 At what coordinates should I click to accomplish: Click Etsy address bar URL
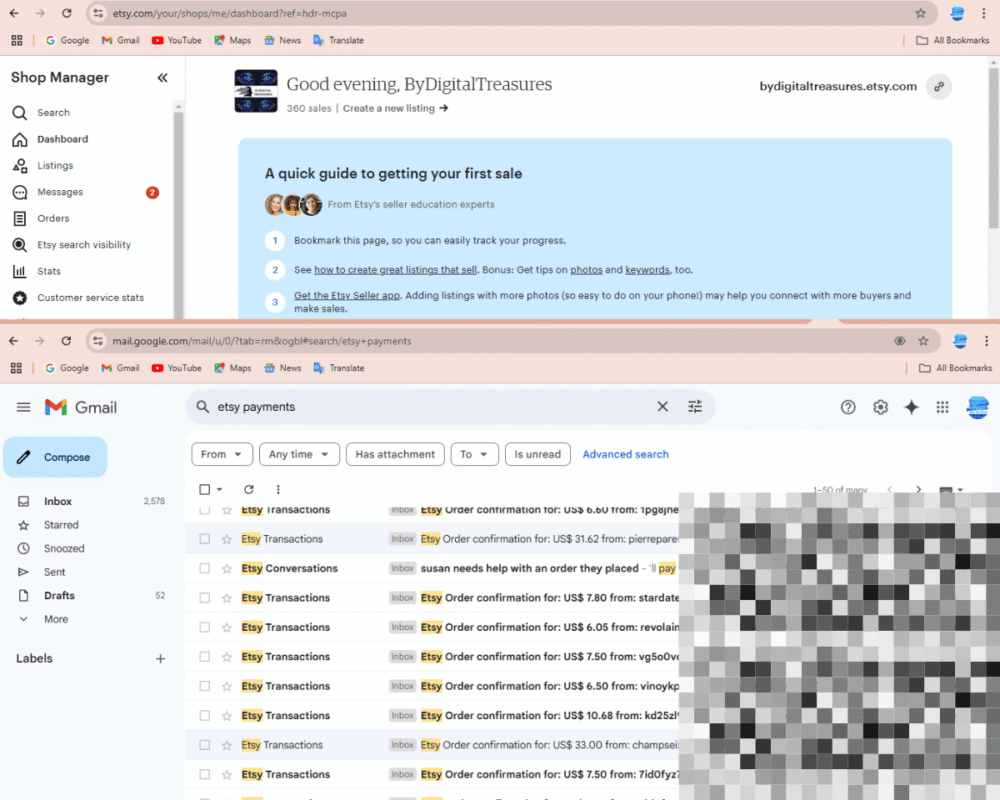pos(230,13)
